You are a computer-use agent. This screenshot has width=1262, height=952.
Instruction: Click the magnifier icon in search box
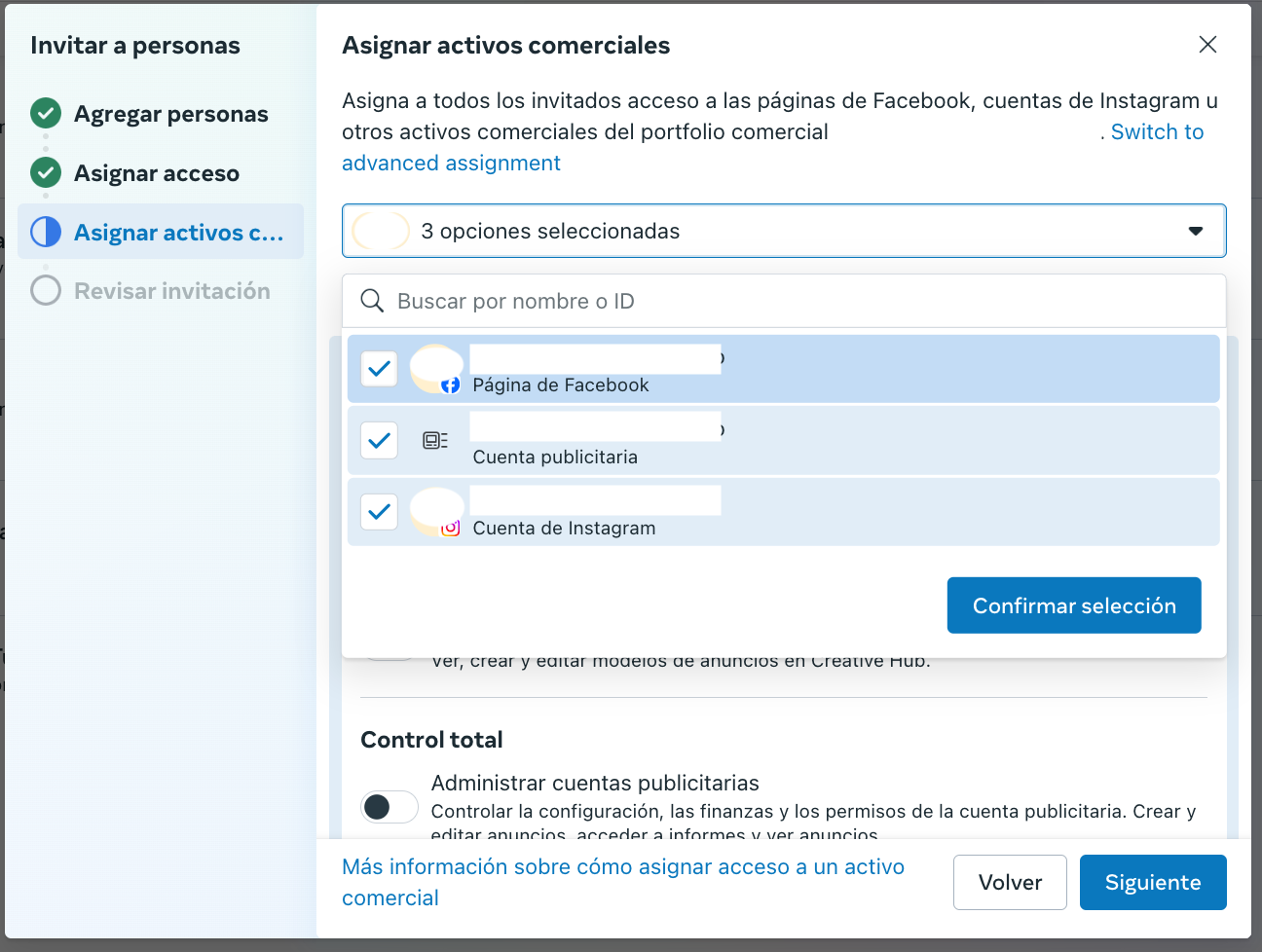point(372,301)
